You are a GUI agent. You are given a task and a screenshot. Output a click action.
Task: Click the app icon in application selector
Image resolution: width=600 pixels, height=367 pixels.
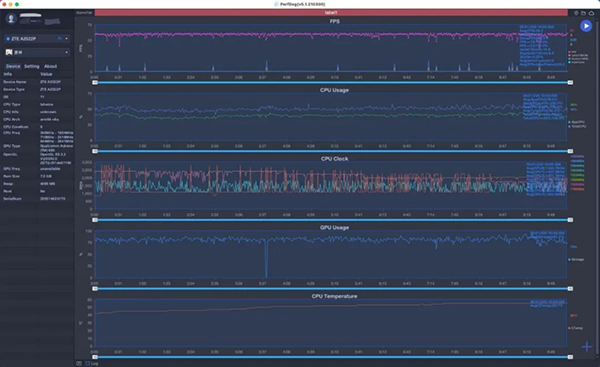click(x=9, y=52)
